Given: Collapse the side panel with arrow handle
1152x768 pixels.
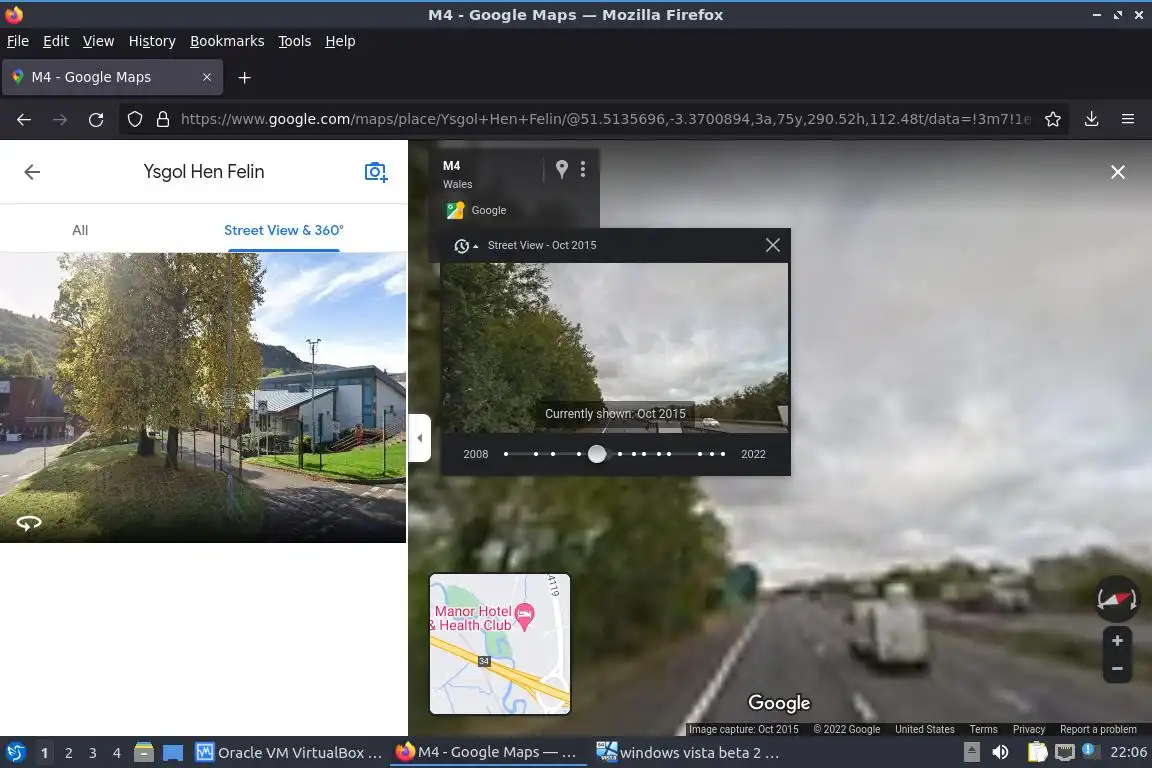Looking at the screenshot, I should tap(420, 438).
